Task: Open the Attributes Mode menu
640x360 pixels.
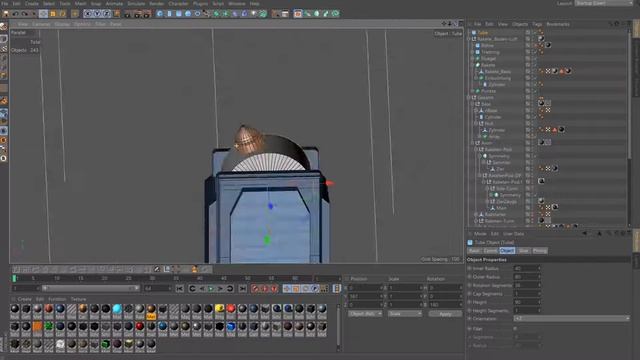Action: (x=480, y=234)
